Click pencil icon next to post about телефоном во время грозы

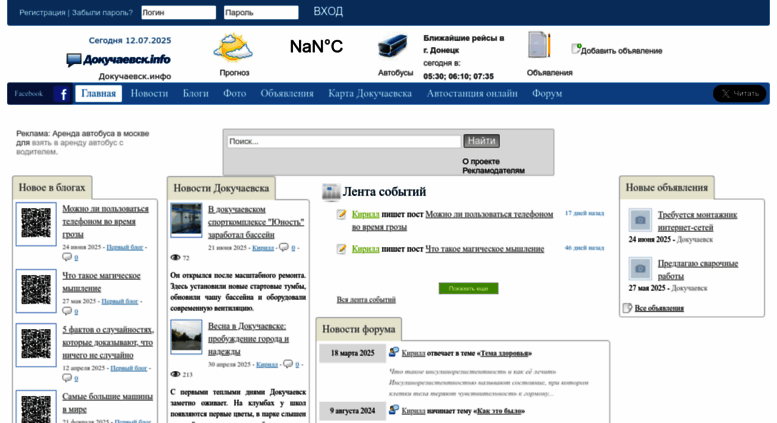(x=341, y=214)
